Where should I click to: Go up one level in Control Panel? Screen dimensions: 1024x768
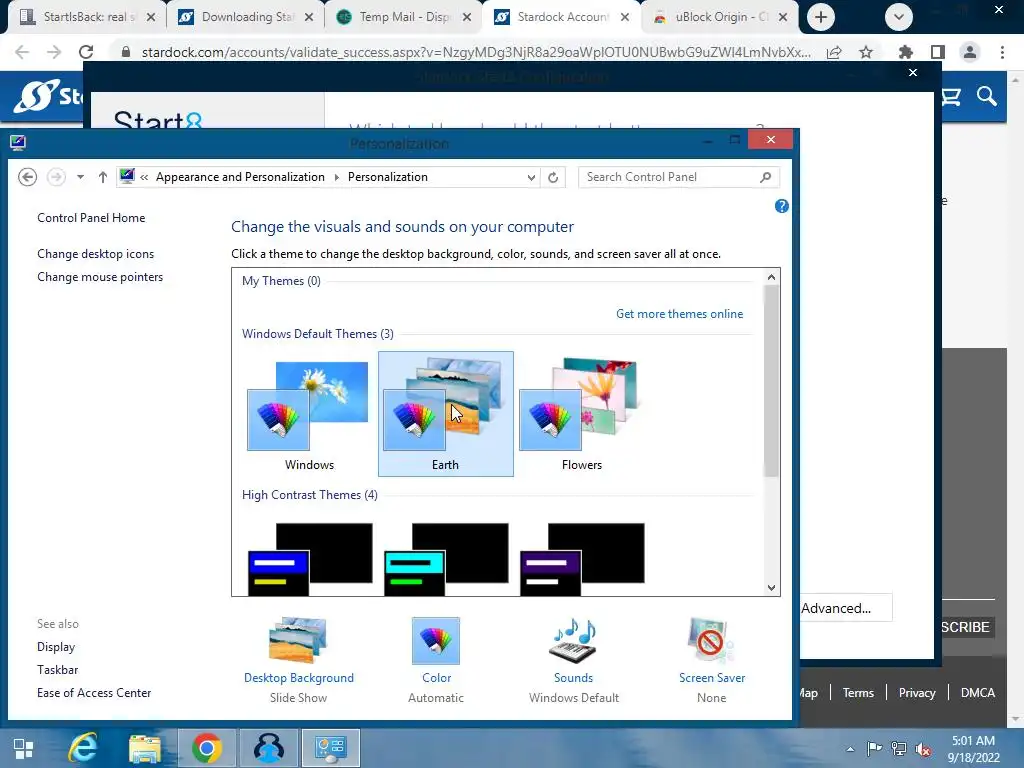click(x=103, y=177)
